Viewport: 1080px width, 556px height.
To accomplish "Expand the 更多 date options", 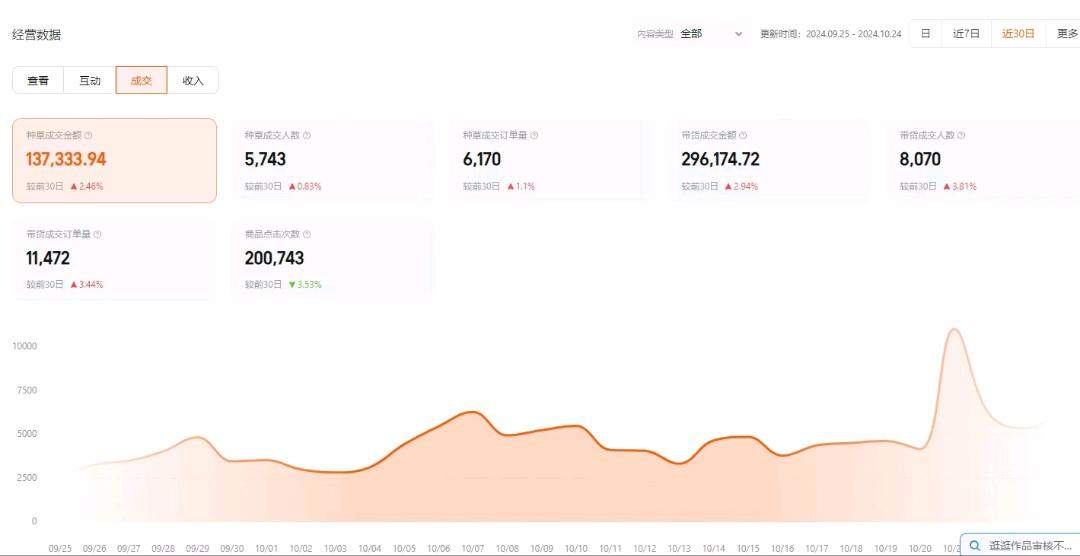I will 1066,33.
